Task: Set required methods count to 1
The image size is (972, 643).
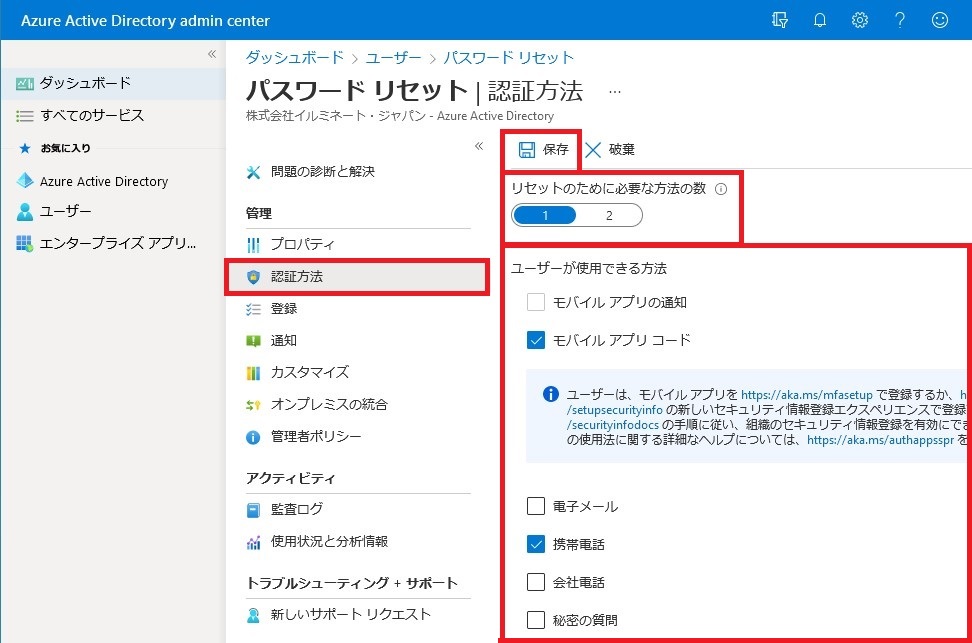Action: click(545, 215)
